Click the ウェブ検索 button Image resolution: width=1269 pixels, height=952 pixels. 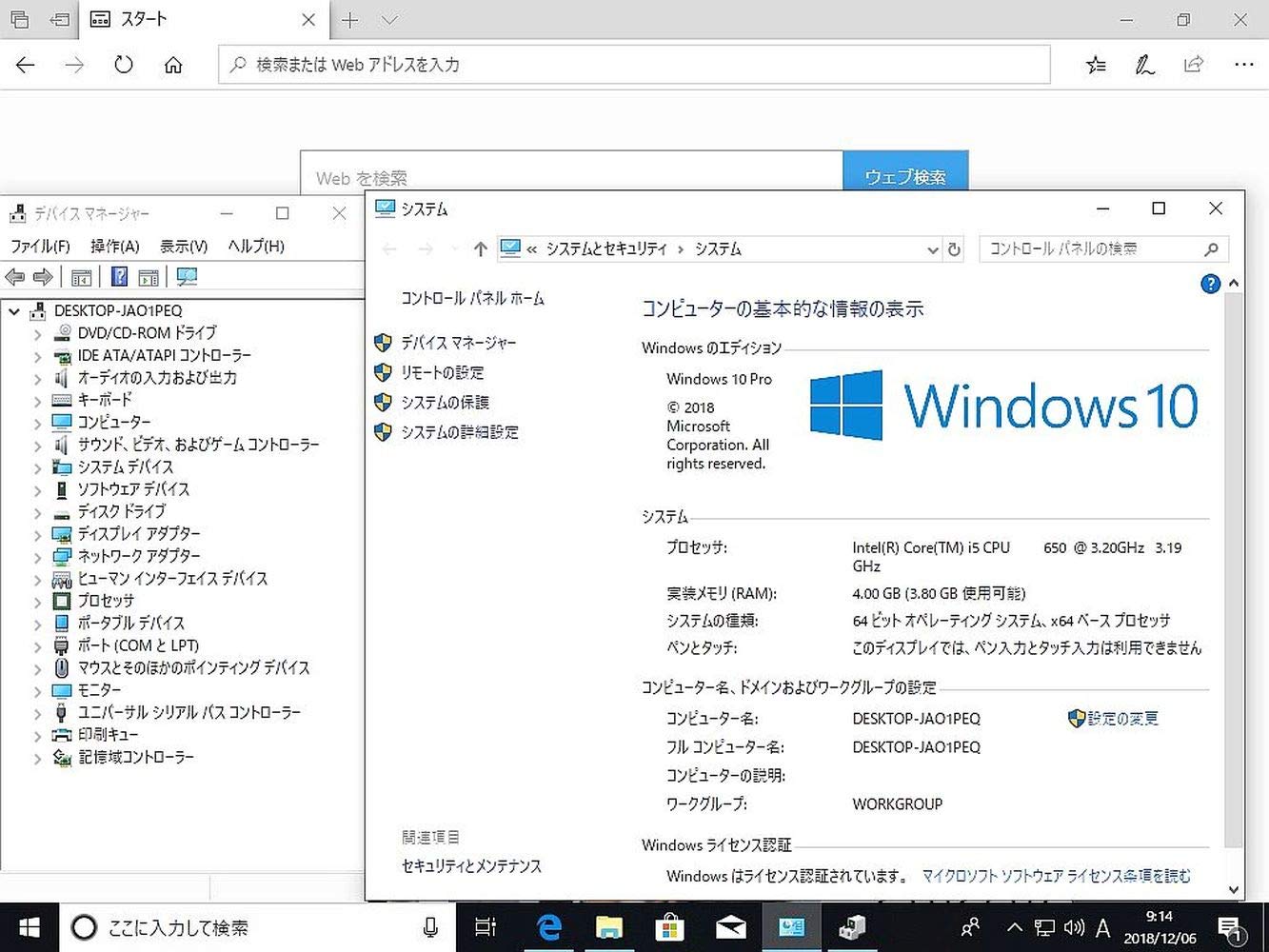[904, 177]
